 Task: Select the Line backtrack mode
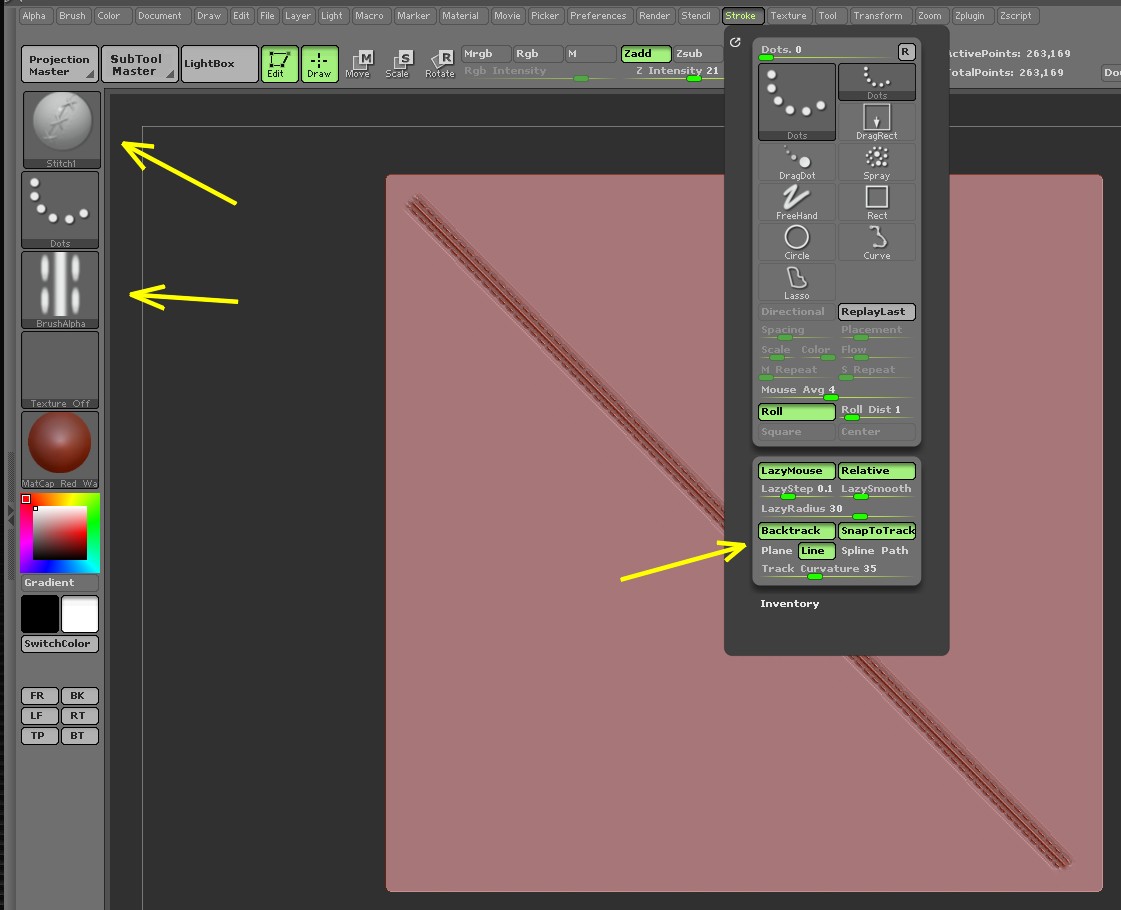816,551
